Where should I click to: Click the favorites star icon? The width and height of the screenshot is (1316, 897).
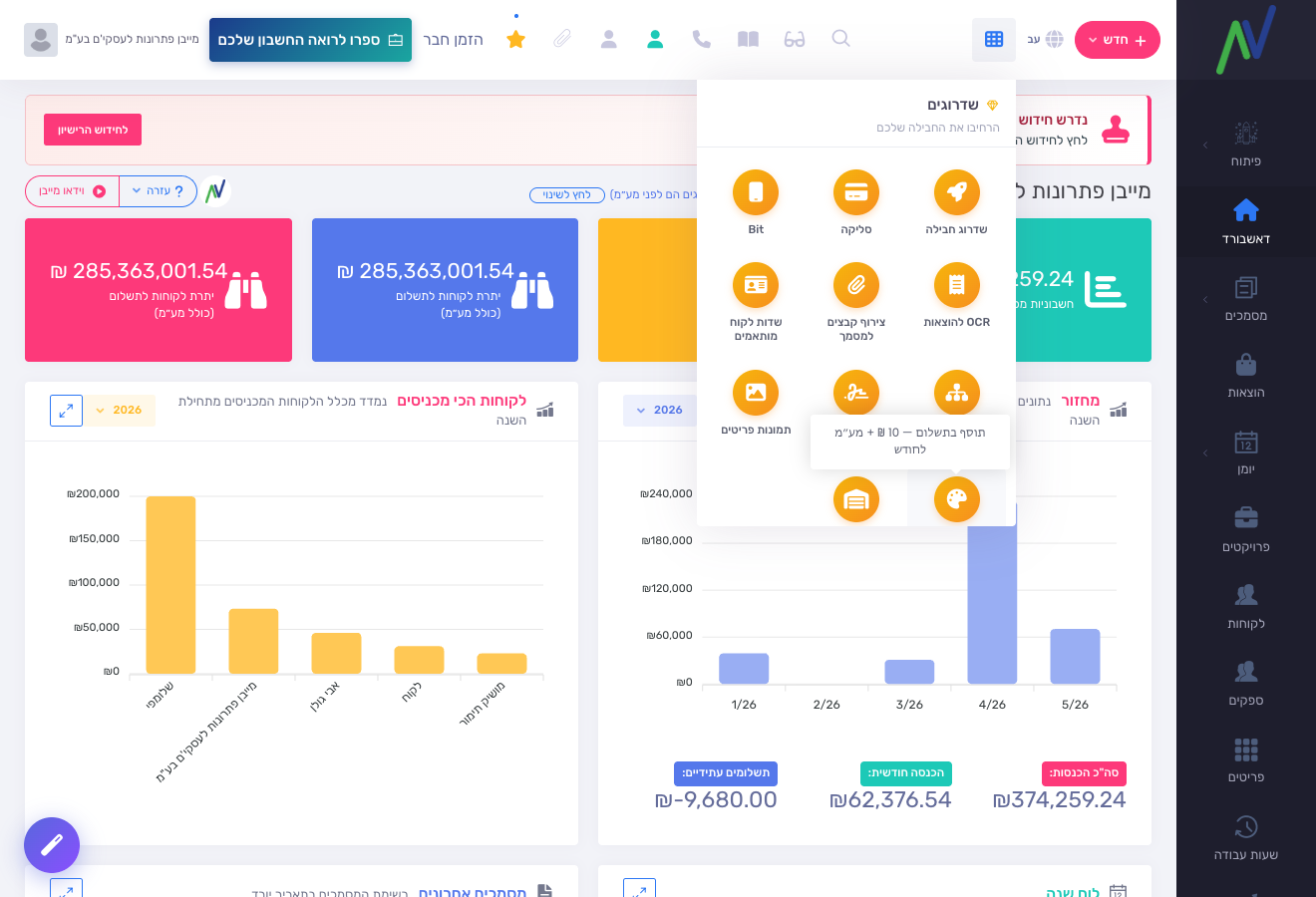coord(515,39)
